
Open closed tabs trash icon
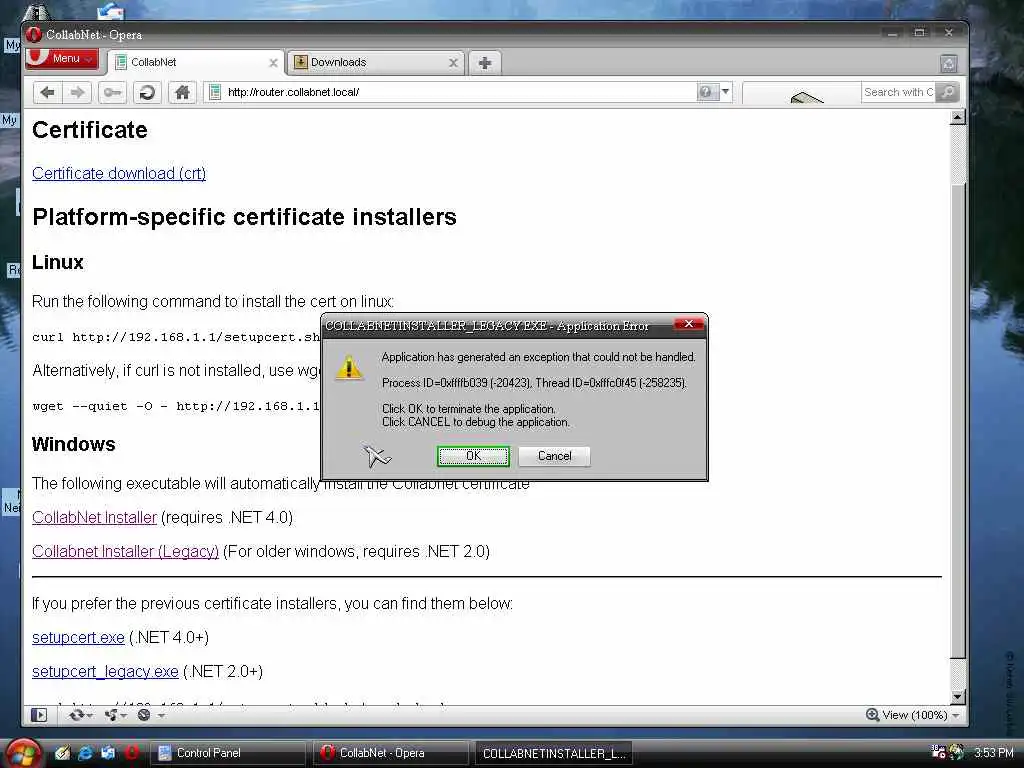point(948,63)
